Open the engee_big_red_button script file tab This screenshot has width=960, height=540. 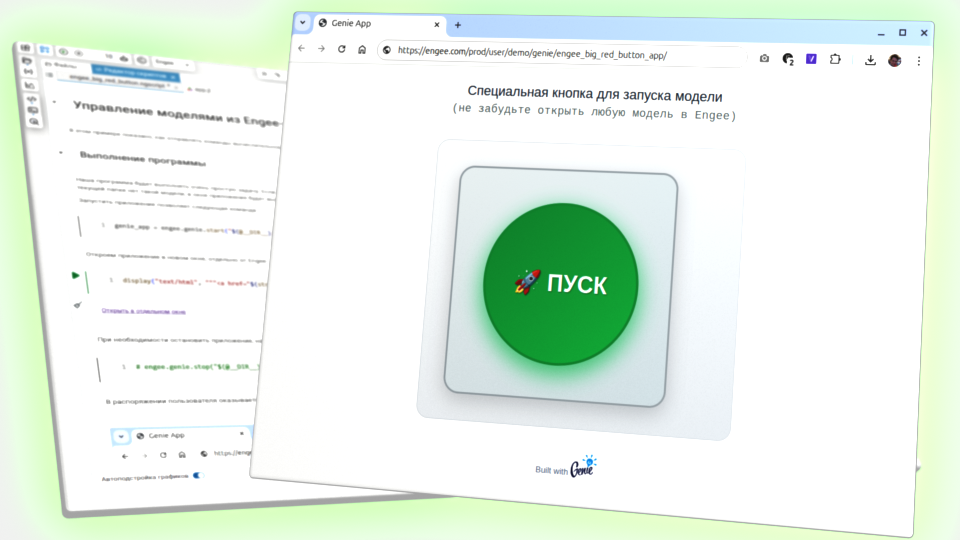tap(120, 81)
